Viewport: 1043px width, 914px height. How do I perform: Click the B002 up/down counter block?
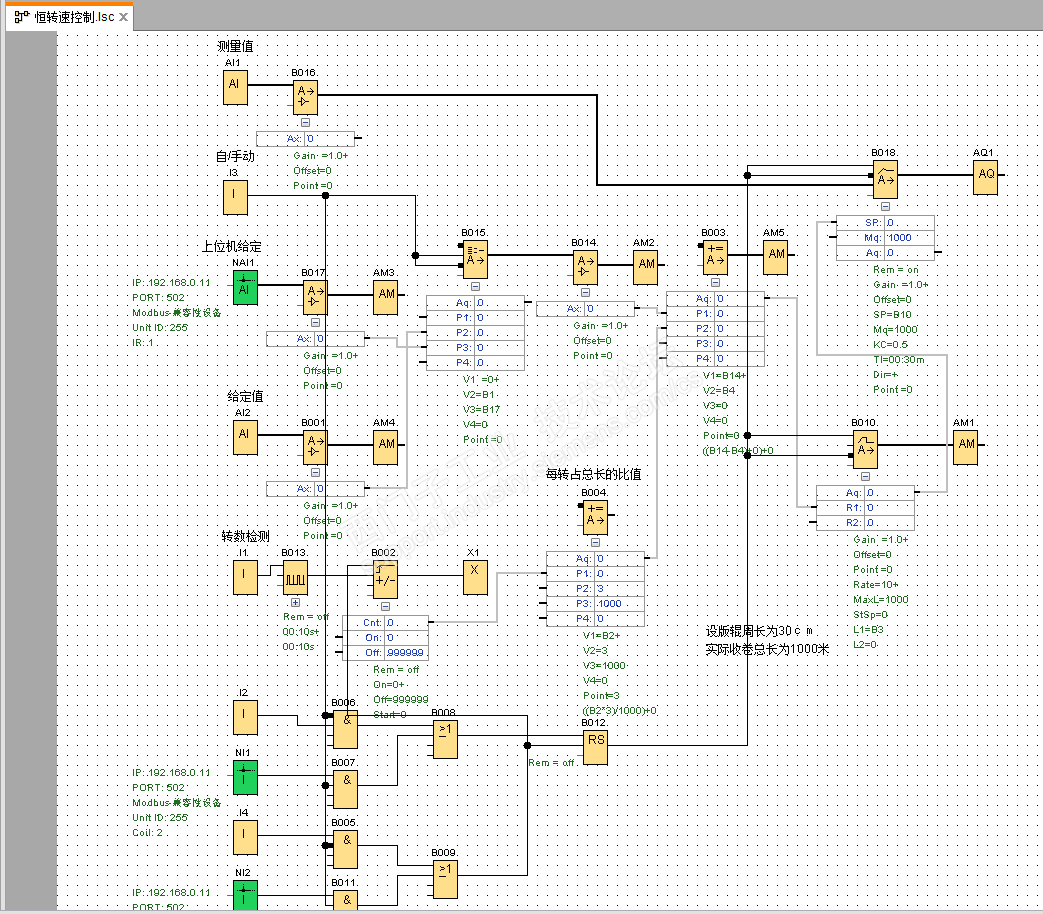[385, 577]
